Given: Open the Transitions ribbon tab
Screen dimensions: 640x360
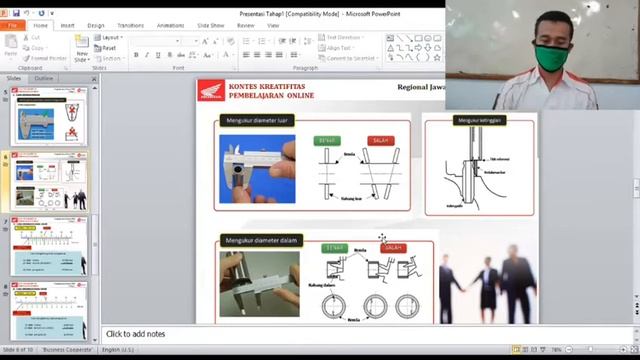Looking at the screenshot, I should tap(131, 25).
